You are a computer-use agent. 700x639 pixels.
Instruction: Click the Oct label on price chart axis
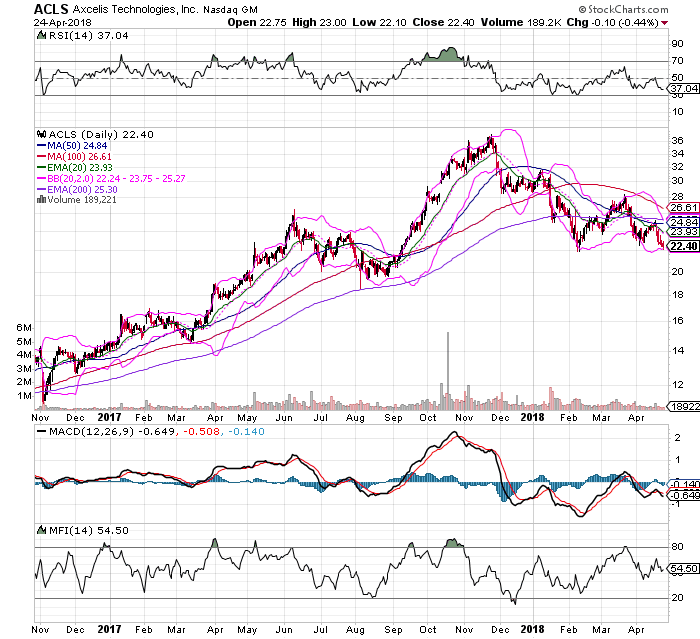(x=428, y=418)
